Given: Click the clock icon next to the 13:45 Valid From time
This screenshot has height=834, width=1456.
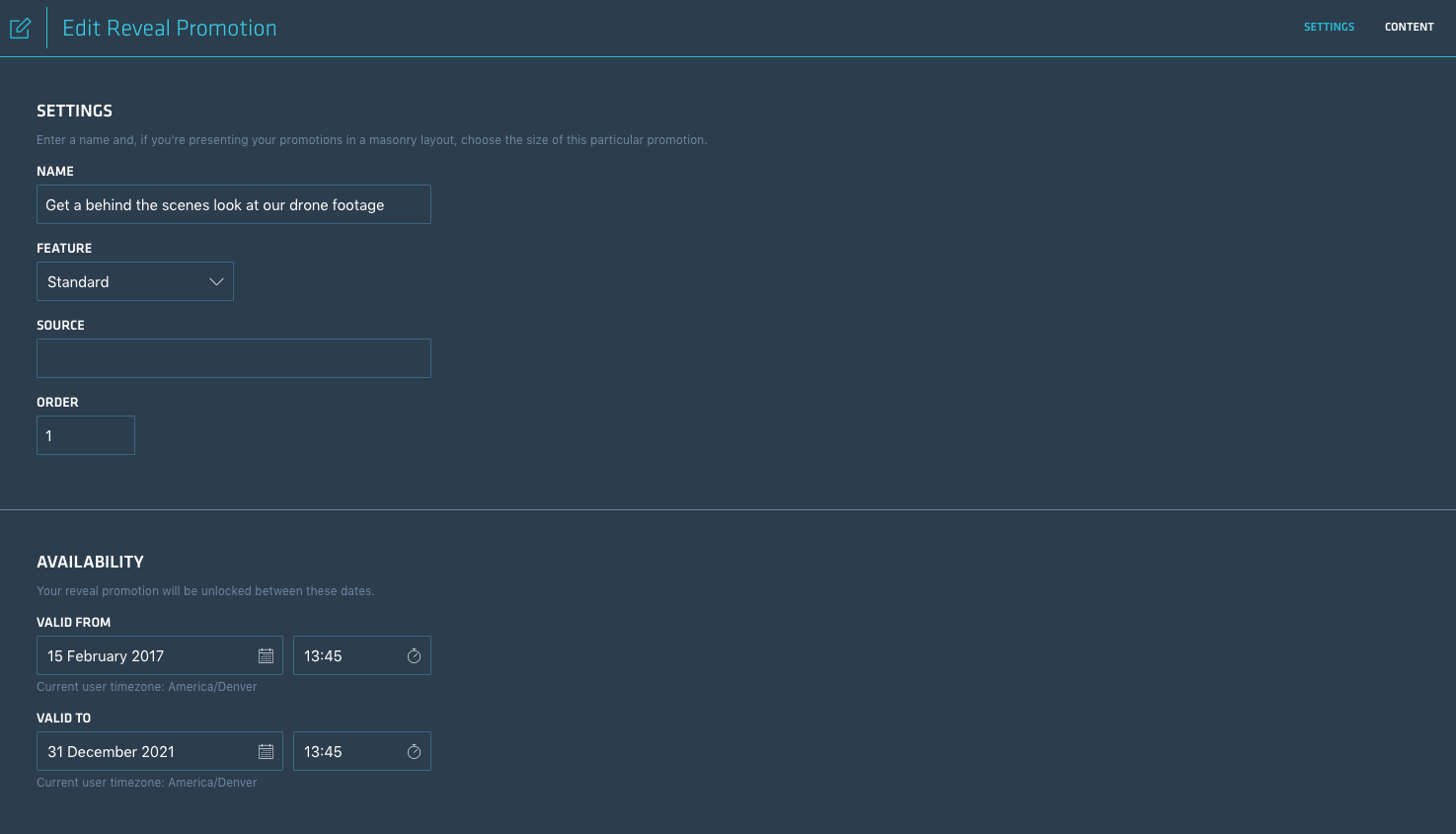Looking at the screenshot, I should [414, 654].
